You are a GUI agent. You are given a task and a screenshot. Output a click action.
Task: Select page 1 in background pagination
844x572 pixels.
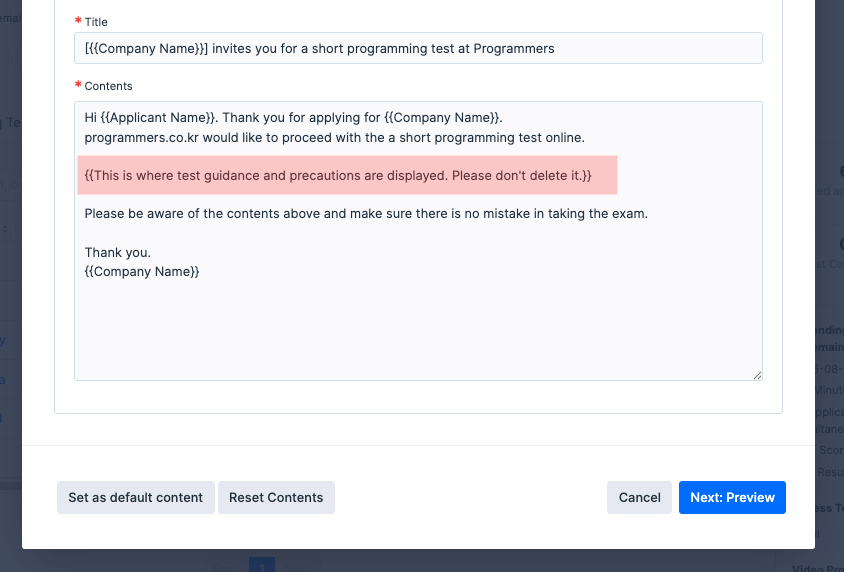point(261,565)
